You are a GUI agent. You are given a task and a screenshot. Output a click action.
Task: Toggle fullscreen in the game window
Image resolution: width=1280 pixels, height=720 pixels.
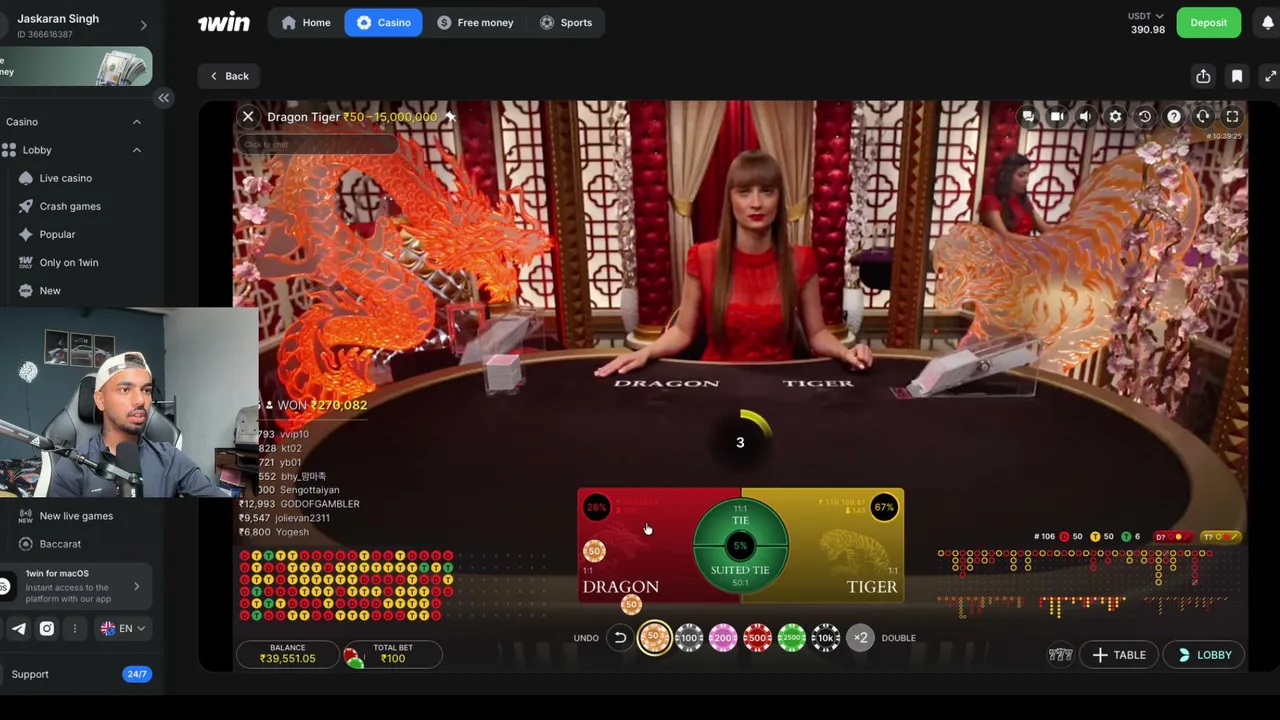tap(1232, 117)
